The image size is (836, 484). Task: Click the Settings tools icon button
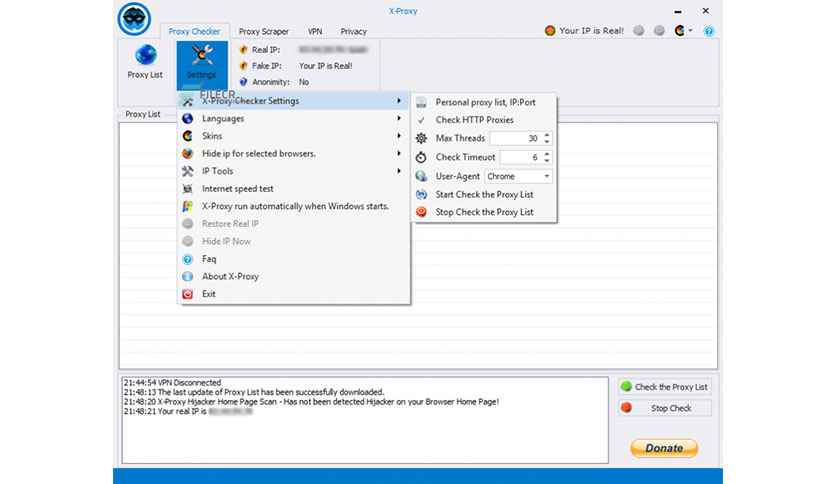[x=202, y=65]
